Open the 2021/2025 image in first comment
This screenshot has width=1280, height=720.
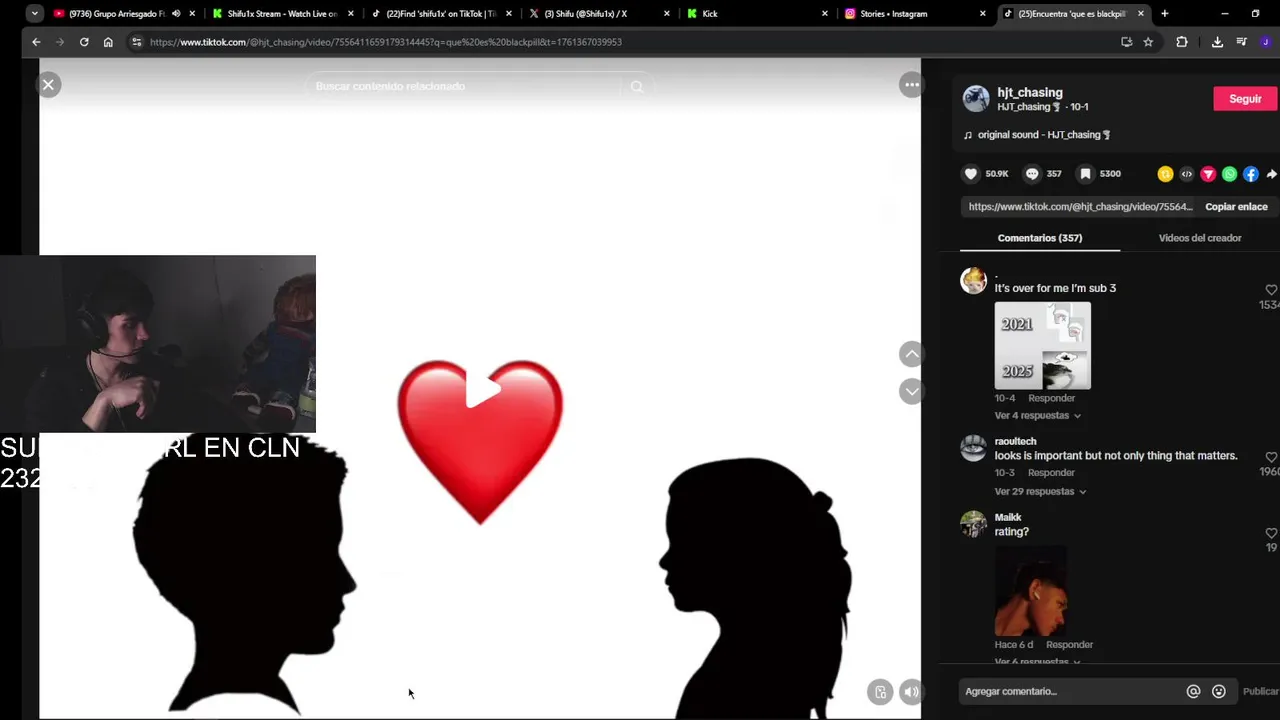[x=1042, y=346]
